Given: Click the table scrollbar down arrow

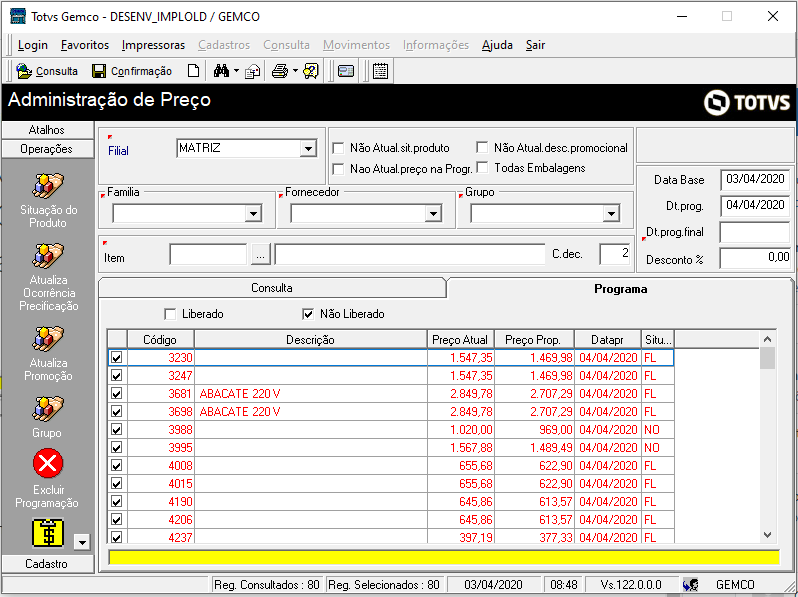Looking at the screenshot, I should (x=768, y=535).
